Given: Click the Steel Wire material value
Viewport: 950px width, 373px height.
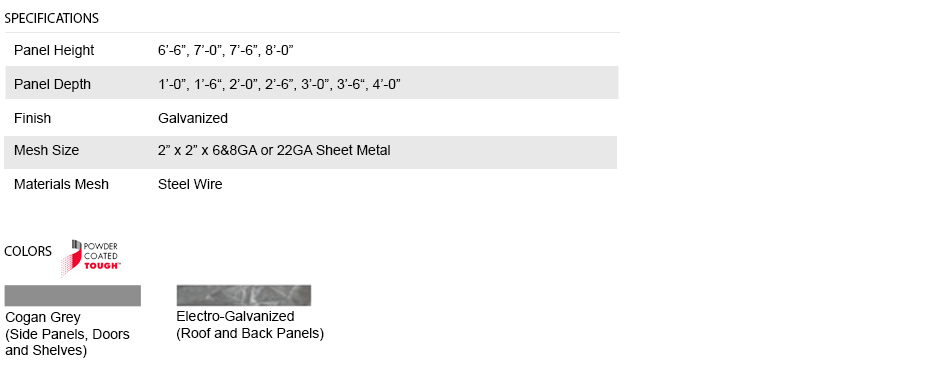Looking at the screenshot, I should click(190, 184).
